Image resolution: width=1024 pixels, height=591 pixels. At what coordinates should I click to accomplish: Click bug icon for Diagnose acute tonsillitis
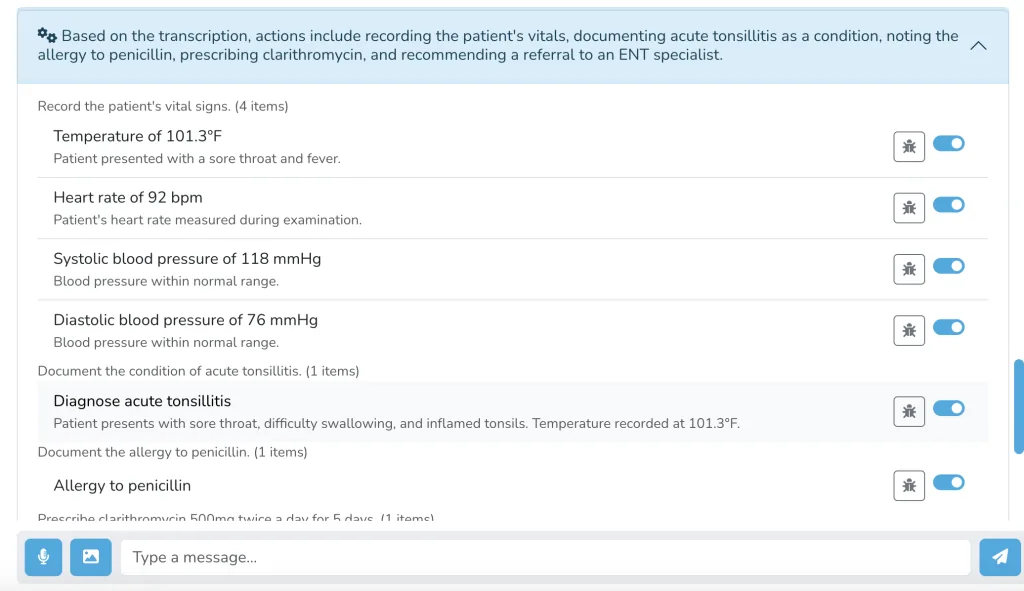pos(908,411)
